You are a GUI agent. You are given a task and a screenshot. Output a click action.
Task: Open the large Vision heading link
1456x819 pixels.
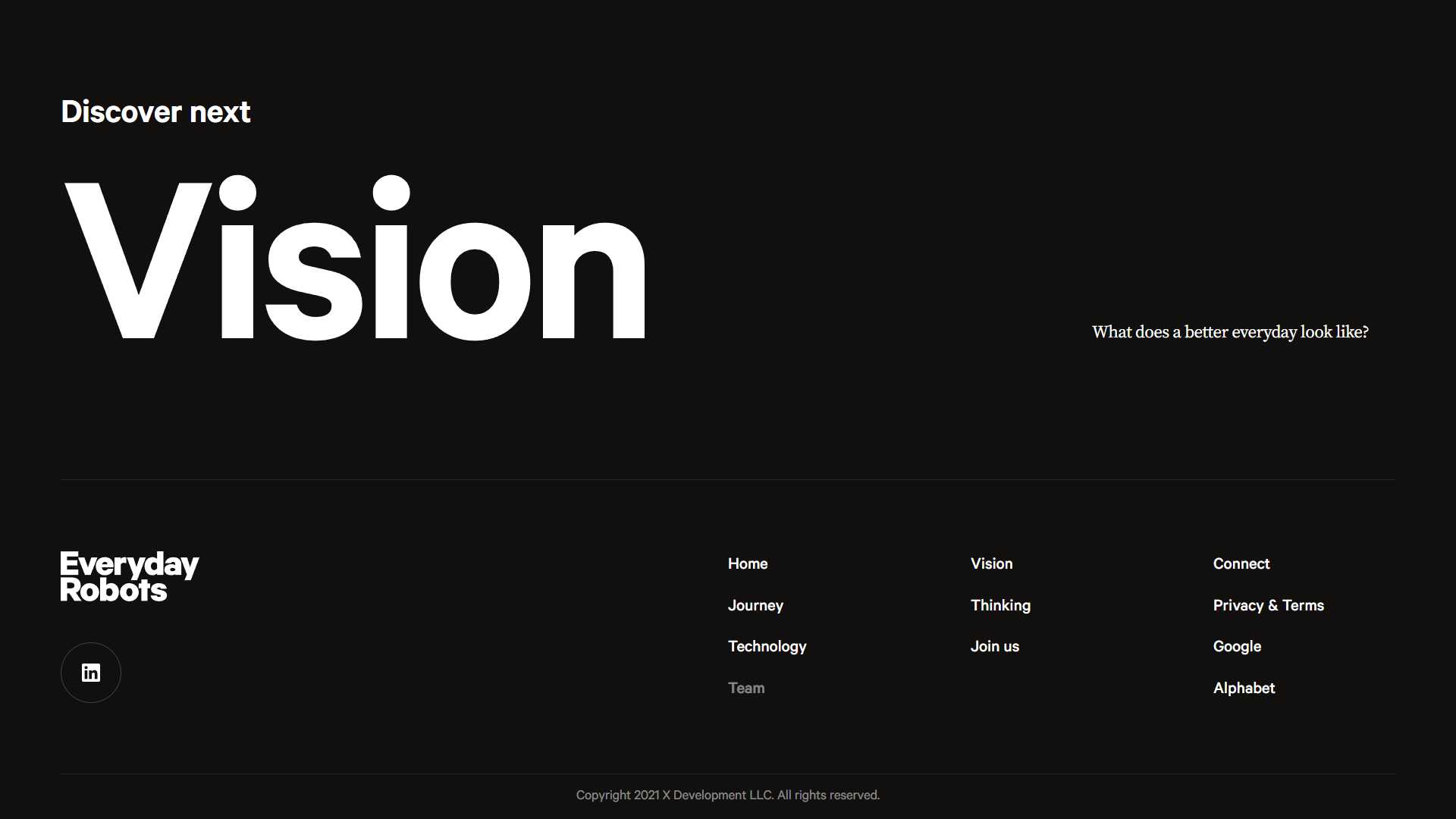[x=355, y=258]
